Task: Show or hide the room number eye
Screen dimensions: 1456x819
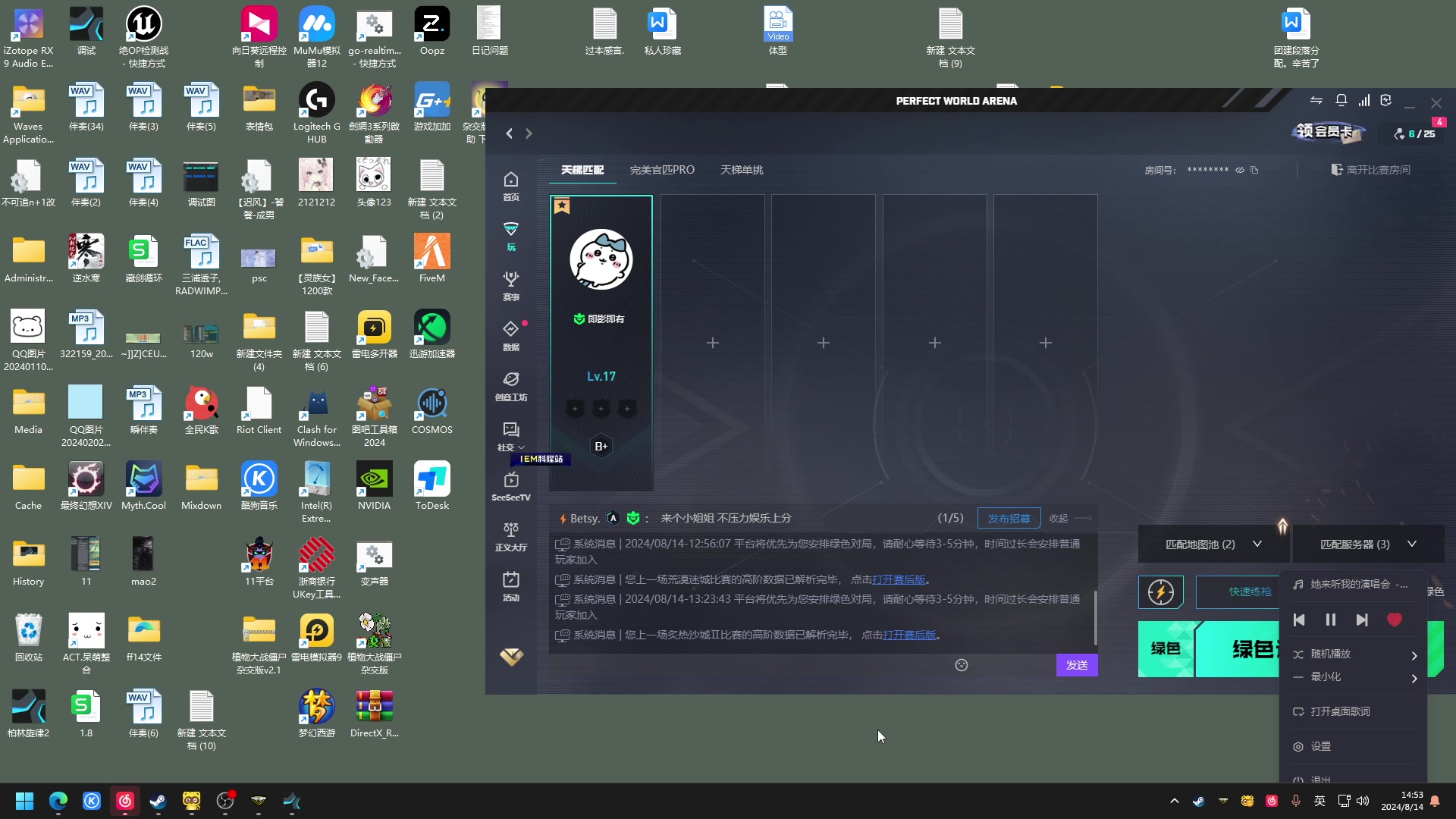Action: (x=1240, y=170)
